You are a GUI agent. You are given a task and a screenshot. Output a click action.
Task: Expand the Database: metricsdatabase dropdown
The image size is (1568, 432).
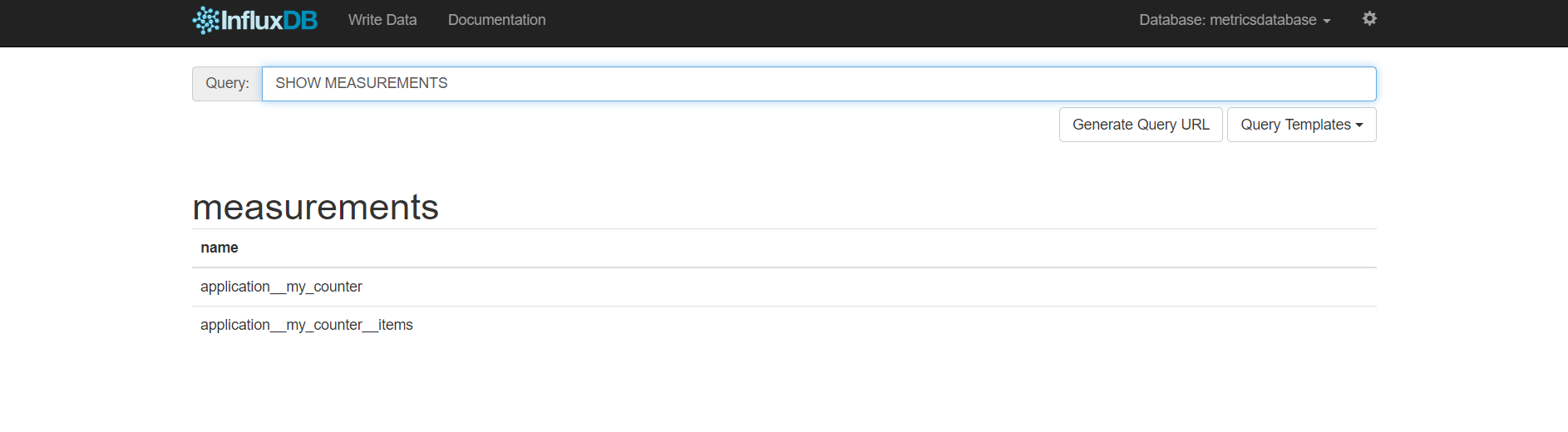pos(1235,20)
